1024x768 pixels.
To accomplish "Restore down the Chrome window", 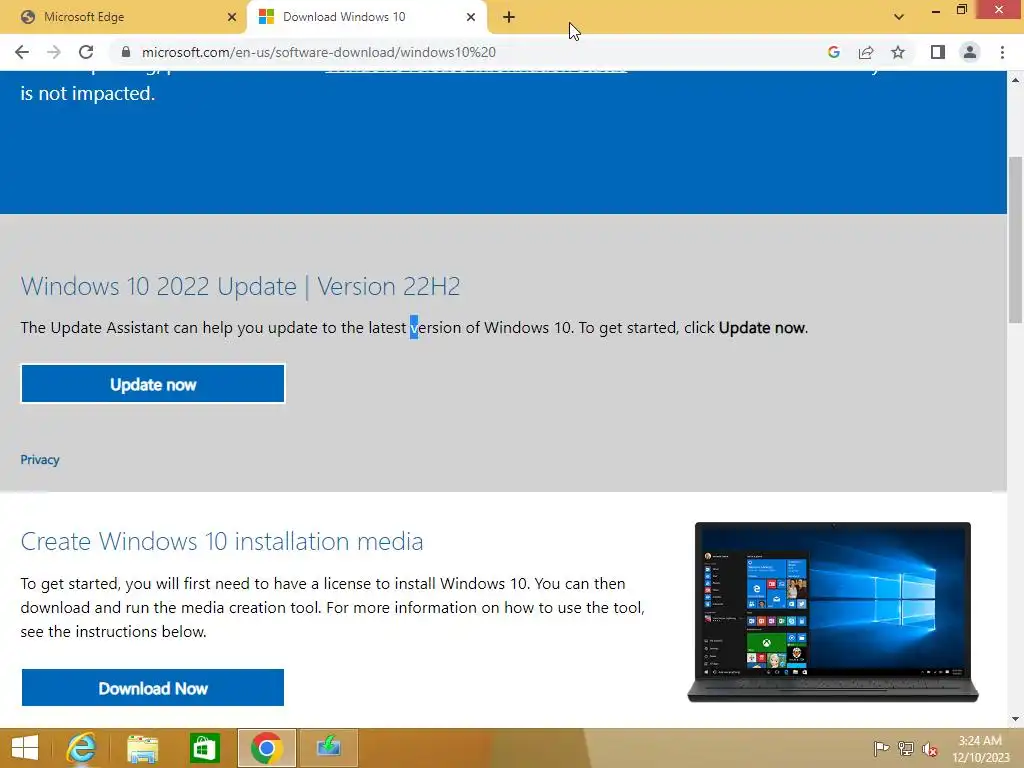I will click(x=961, y=9).
